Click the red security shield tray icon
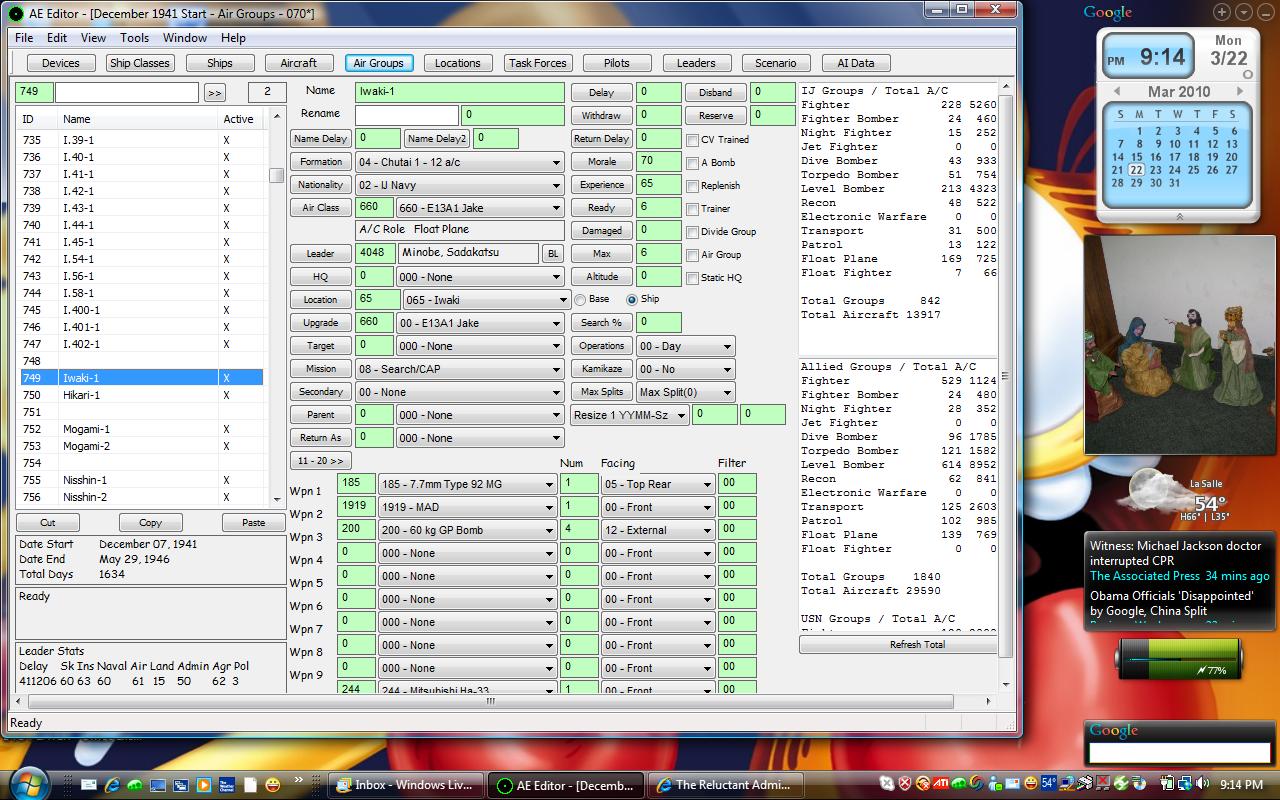This screenshot has width=1280, height=800. tap(905, 783)
